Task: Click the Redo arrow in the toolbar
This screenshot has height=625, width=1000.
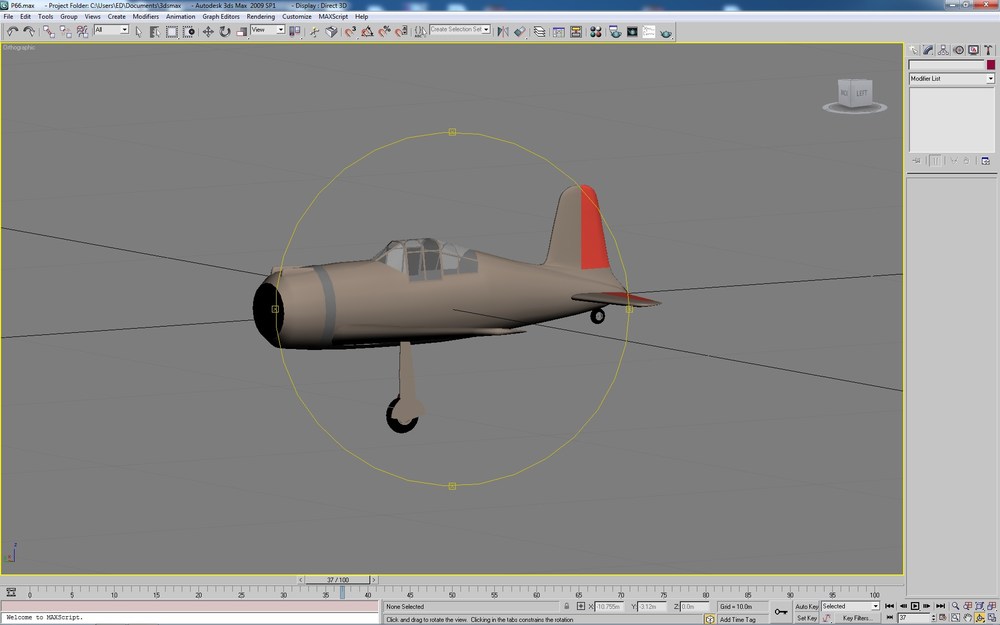Action: point(29,31)
